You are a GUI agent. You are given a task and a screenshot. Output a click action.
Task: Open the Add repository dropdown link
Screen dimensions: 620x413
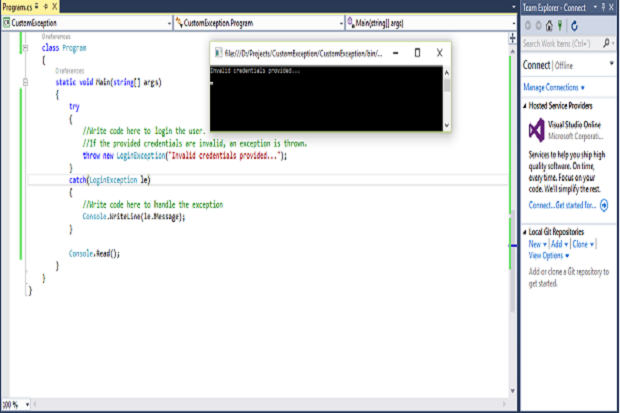click(560, 244)
